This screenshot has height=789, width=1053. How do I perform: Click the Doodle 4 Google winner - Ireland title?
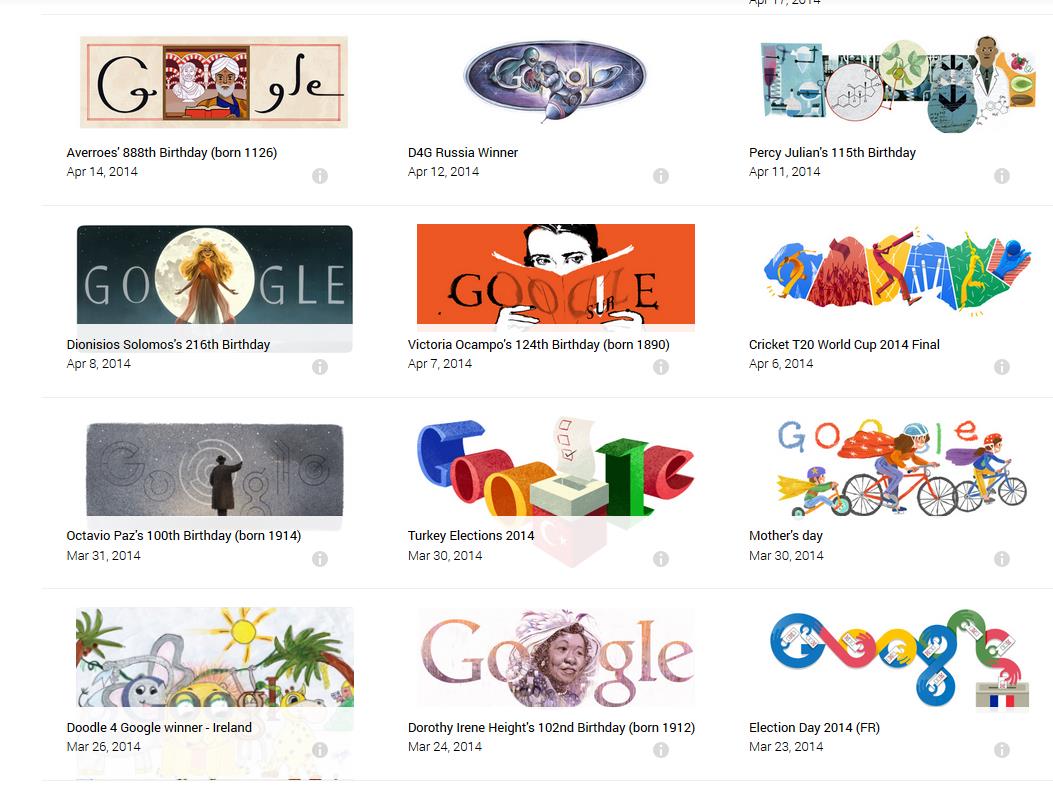pos(159,727)
